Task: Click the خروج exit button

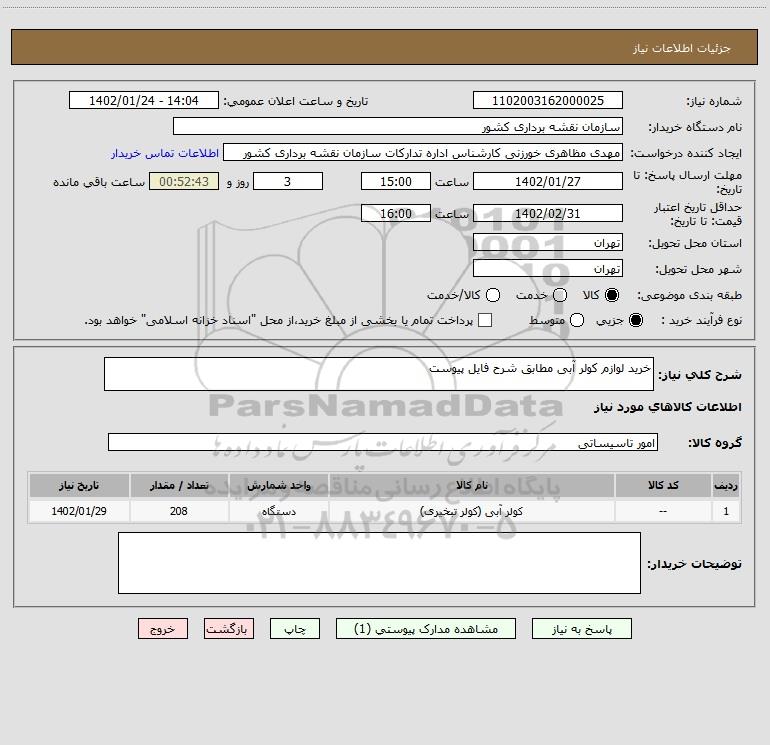Action: (163, 629)
